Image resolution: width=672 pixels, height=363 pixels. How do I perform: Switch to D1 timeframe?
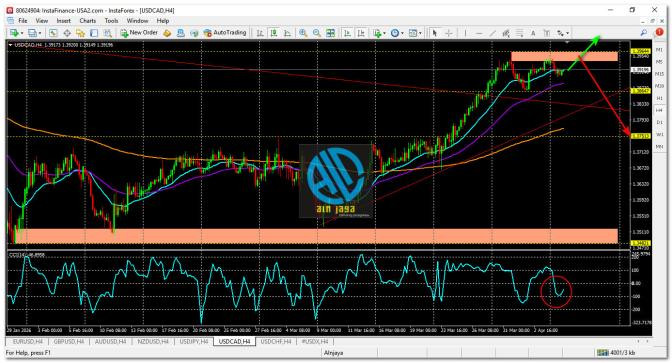[x=659, y=122]
